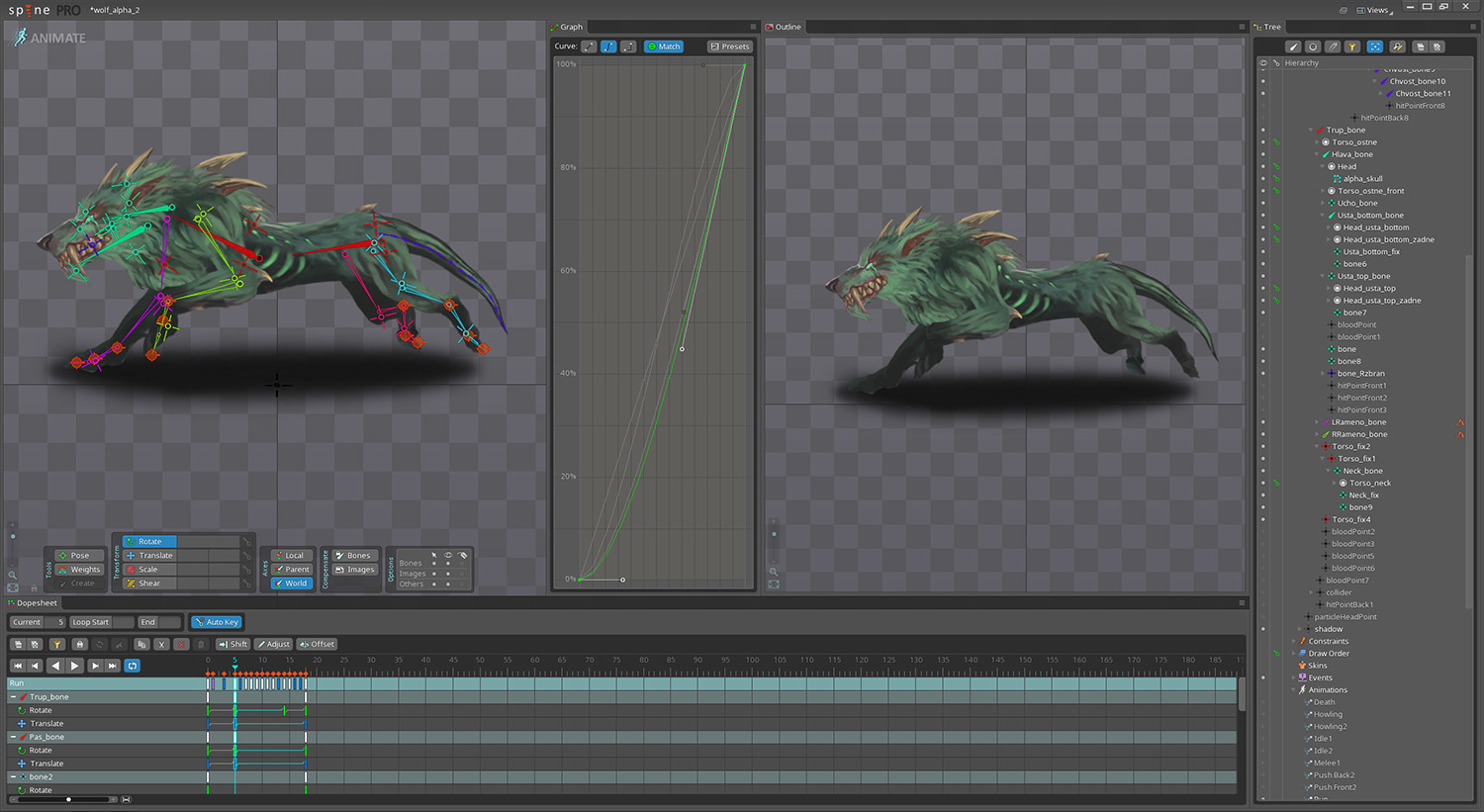This screenshot has height=812, width=1484.
Task: Toggle the slots circle filter icon in Tree
Action: [1312, 46]
